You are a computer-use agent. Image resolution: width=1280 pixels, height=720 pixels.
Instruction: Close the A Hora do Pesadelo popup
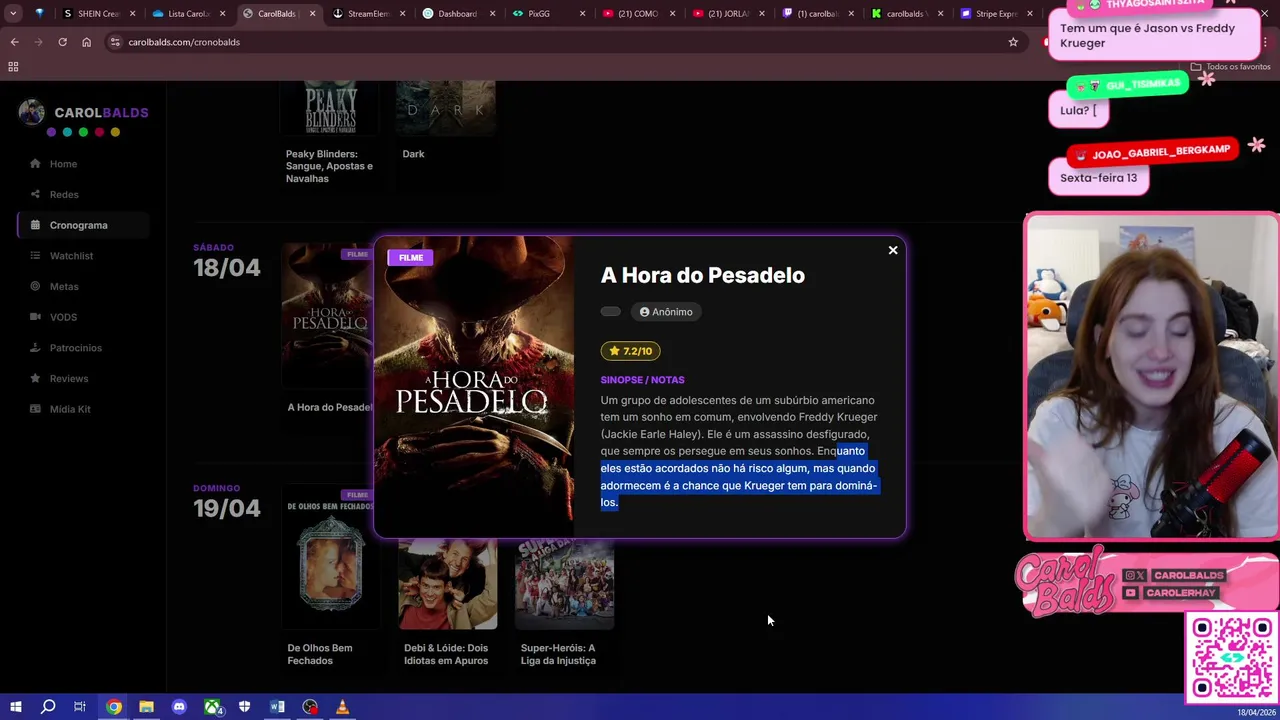[893, 250]
